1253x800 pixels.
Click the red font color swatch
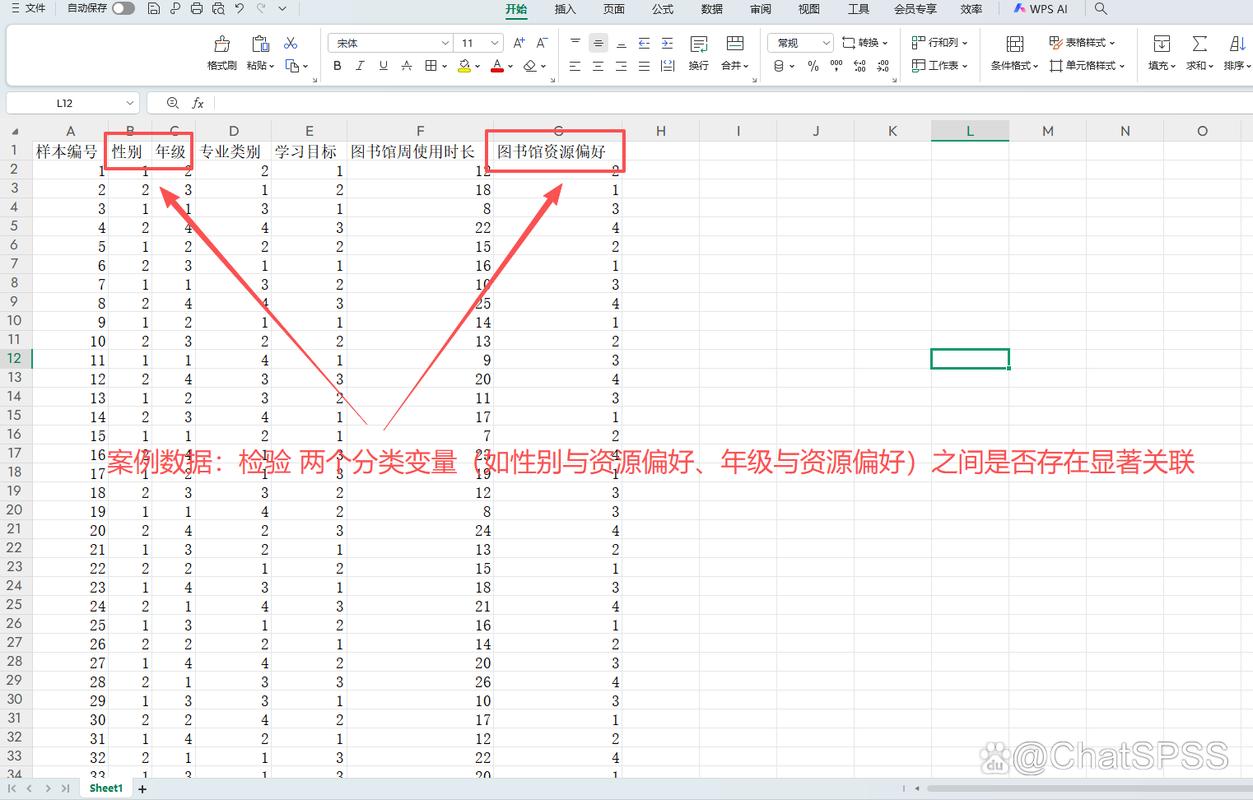click(x=498, y=71)
